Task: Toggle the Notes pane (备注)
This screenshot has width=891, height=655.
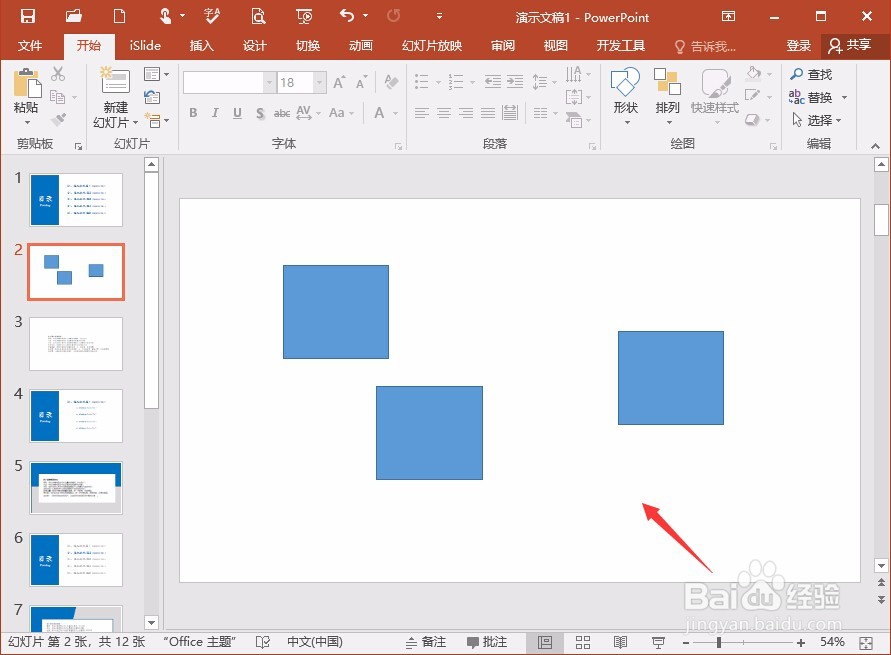Action: (426, 643)
